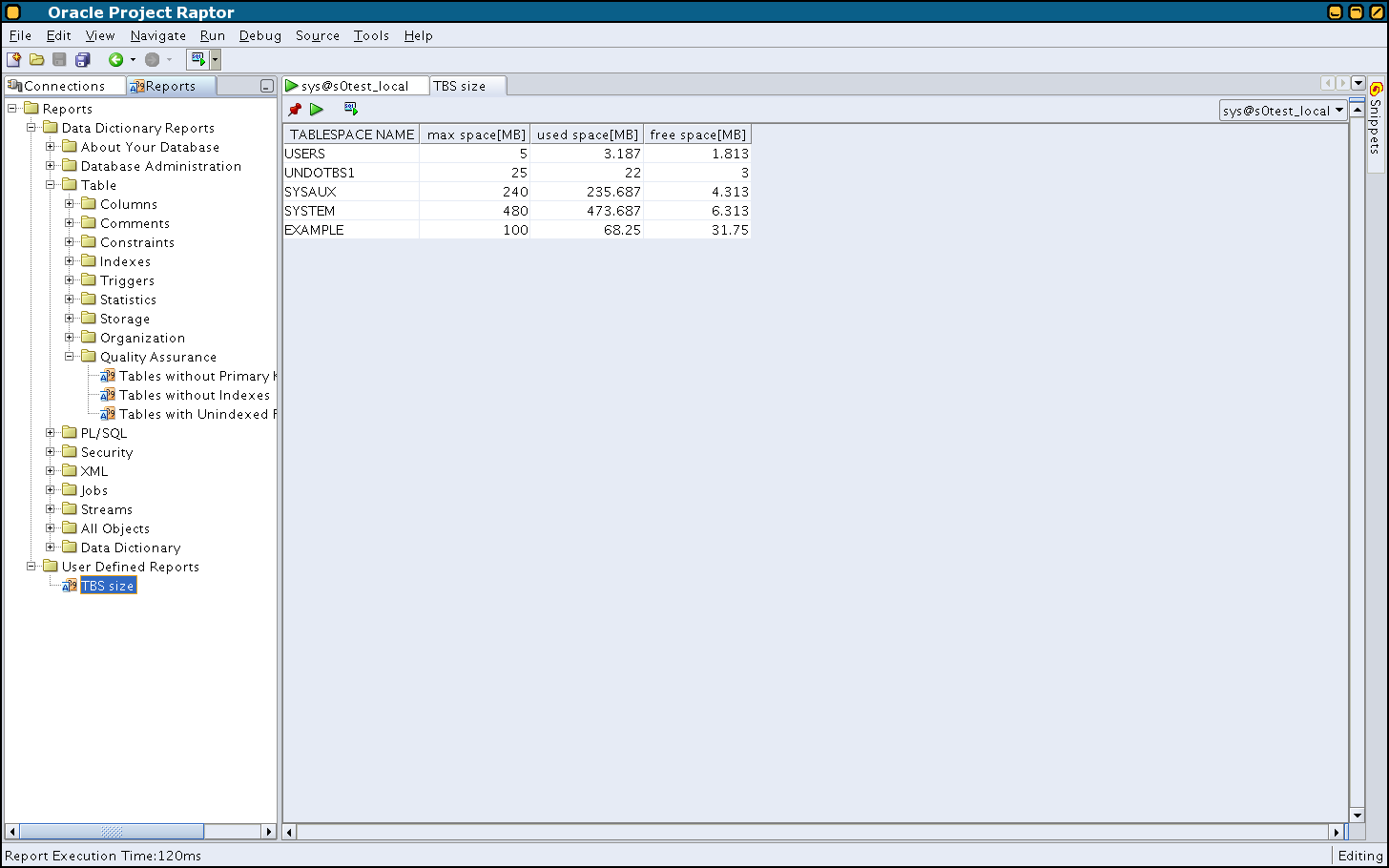This screenshot has width=1389, height=868.
Task: Open the Debug menu
Action: click(x=260, y=35)
